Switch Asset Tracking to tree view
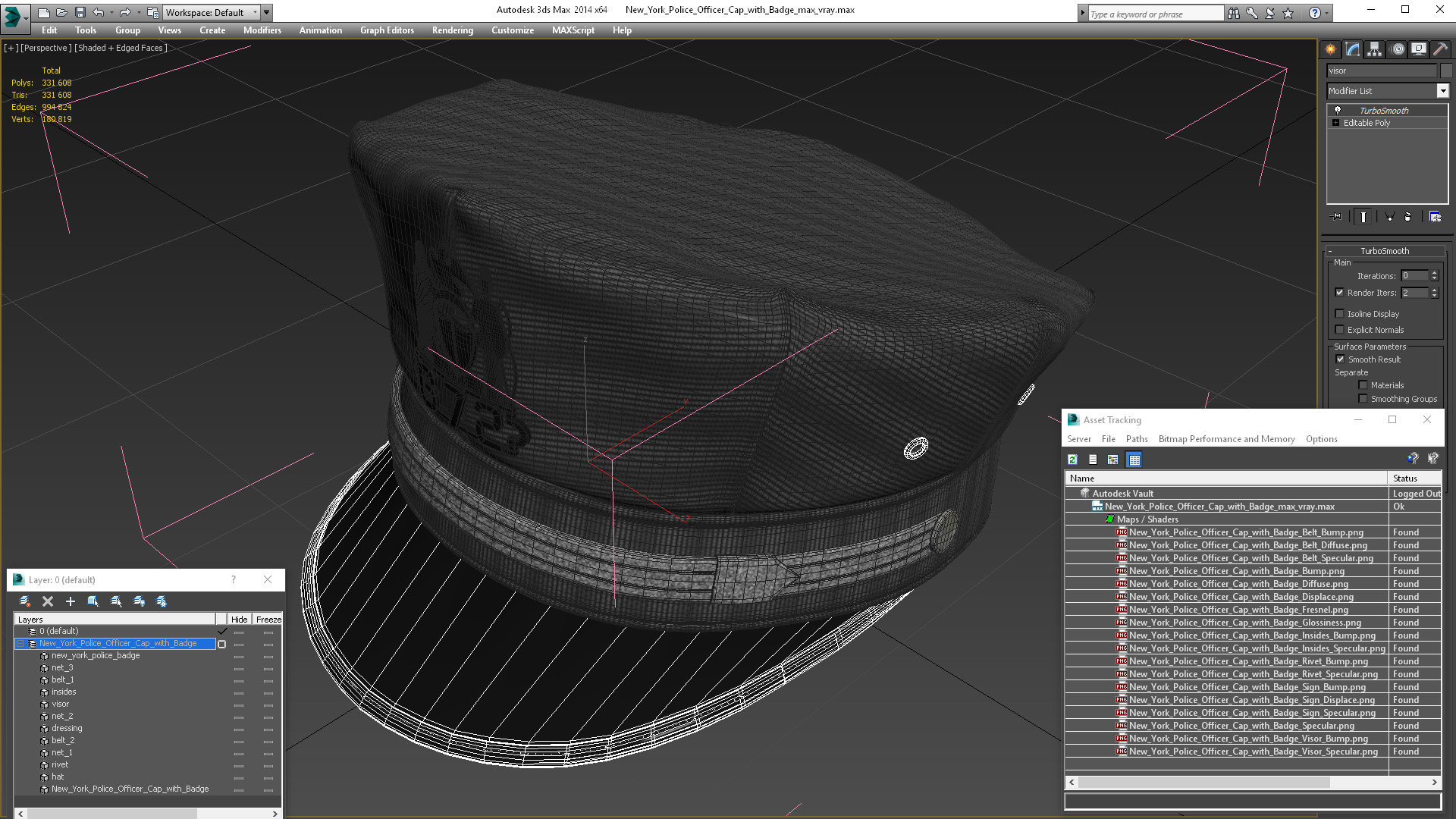Screen dimensions: 1456x819 click(1113, 460)
